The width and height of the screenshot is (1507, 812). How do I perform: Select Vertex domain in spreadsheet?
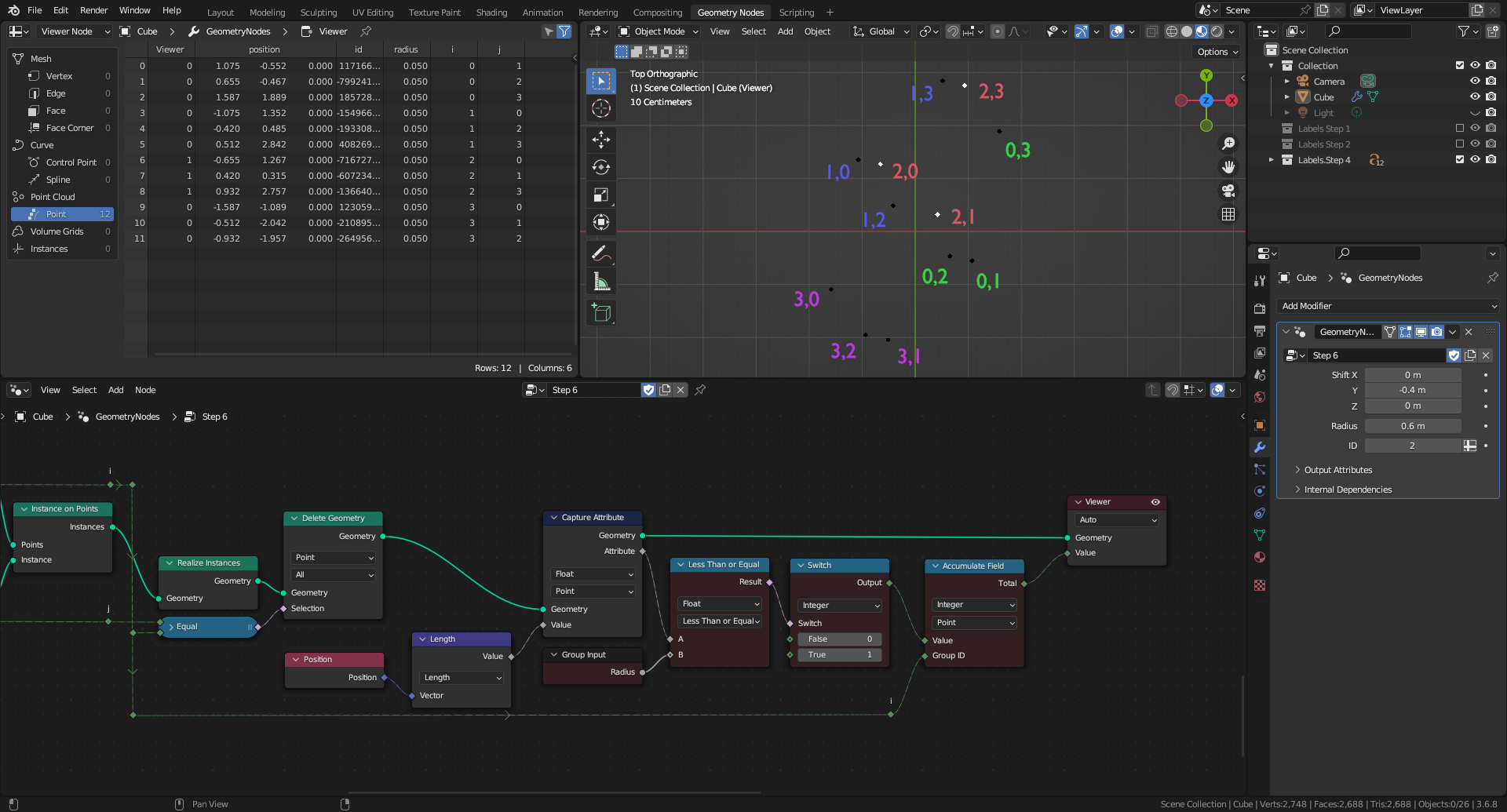click(x=63, y=76)
